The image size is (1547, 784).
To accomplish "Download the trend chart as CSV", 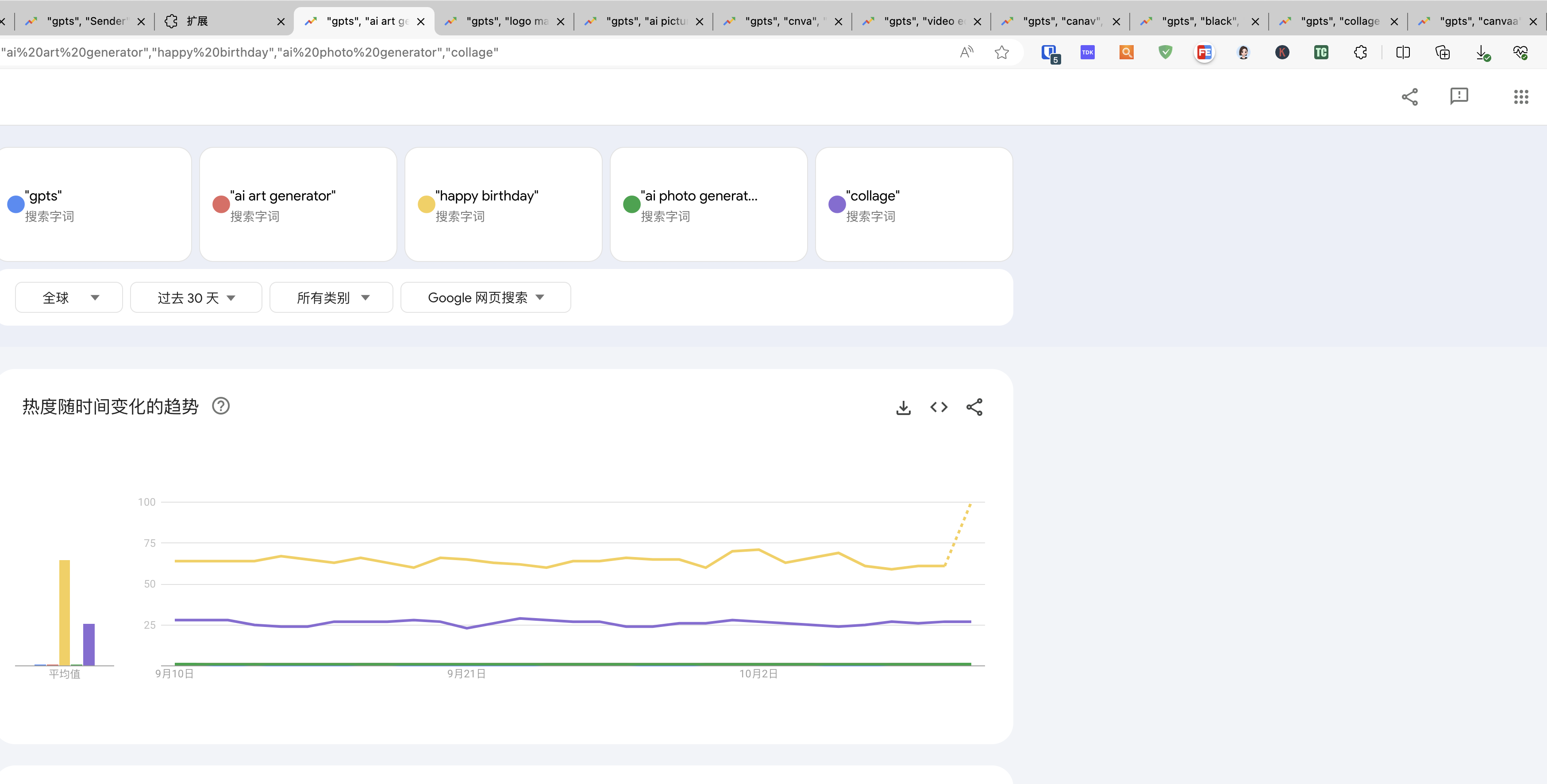I will tap(903, 407).
